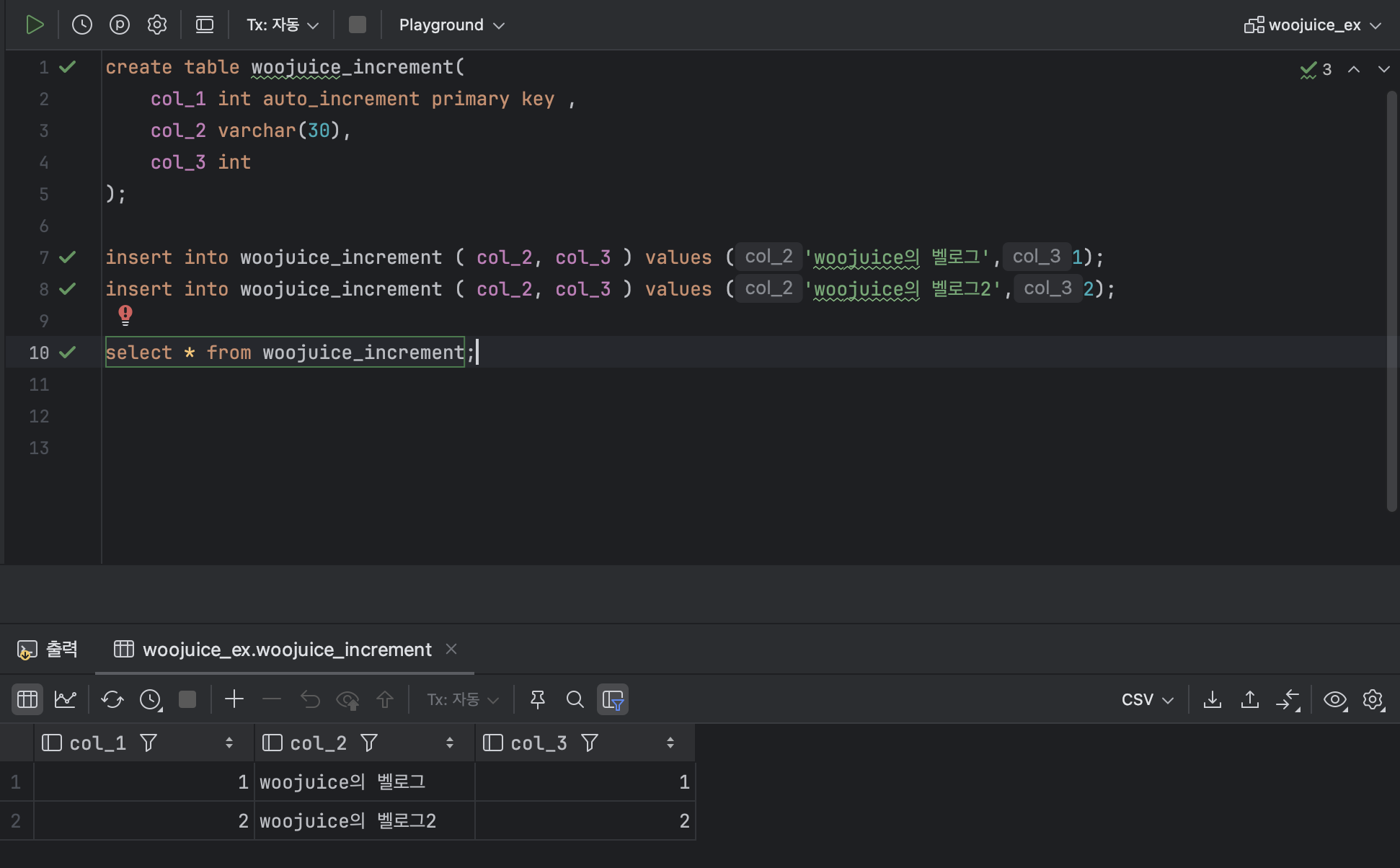The width and height of the screenshot is (1400, 868).
Task: Open the Tx: 자동 transaction mode dropdown
Action: [283, 25]
